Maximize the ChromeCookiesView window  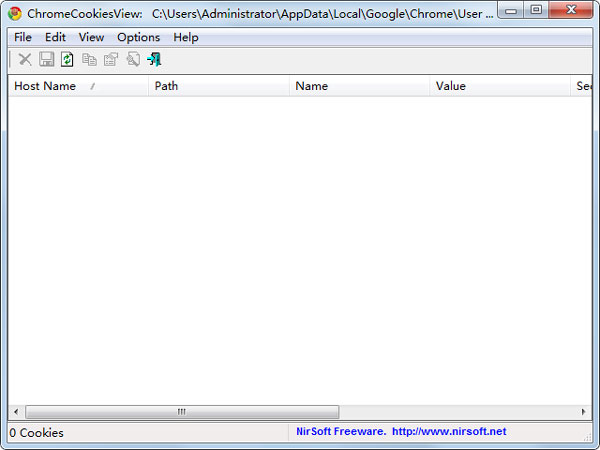[x=536, y=10]
